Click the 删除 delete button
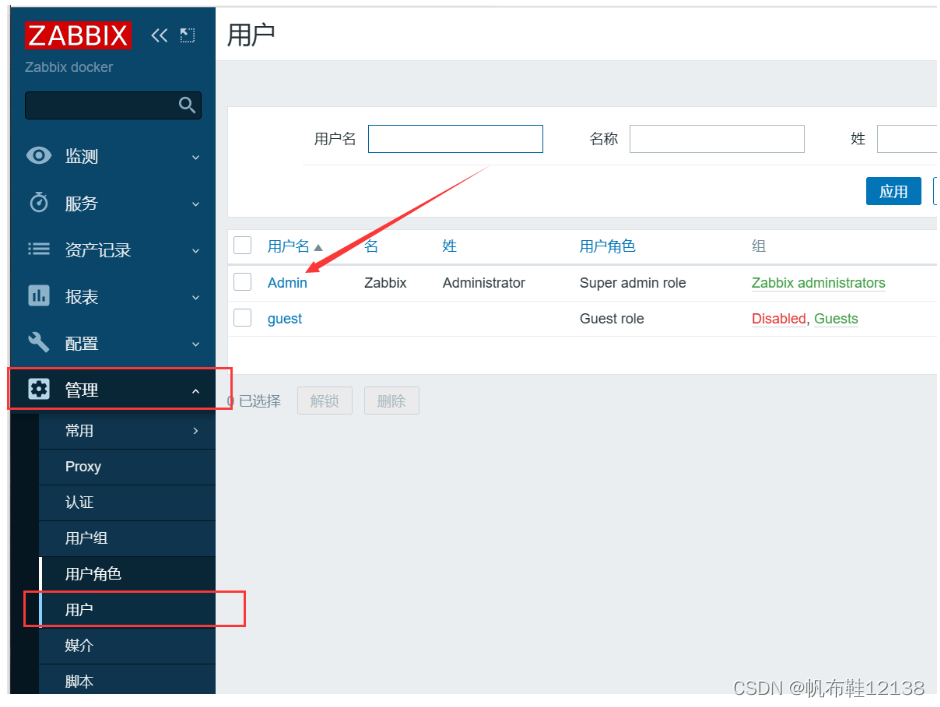Image resolution: width=940 pixels, height=707 pixels. tap(391, 401)
